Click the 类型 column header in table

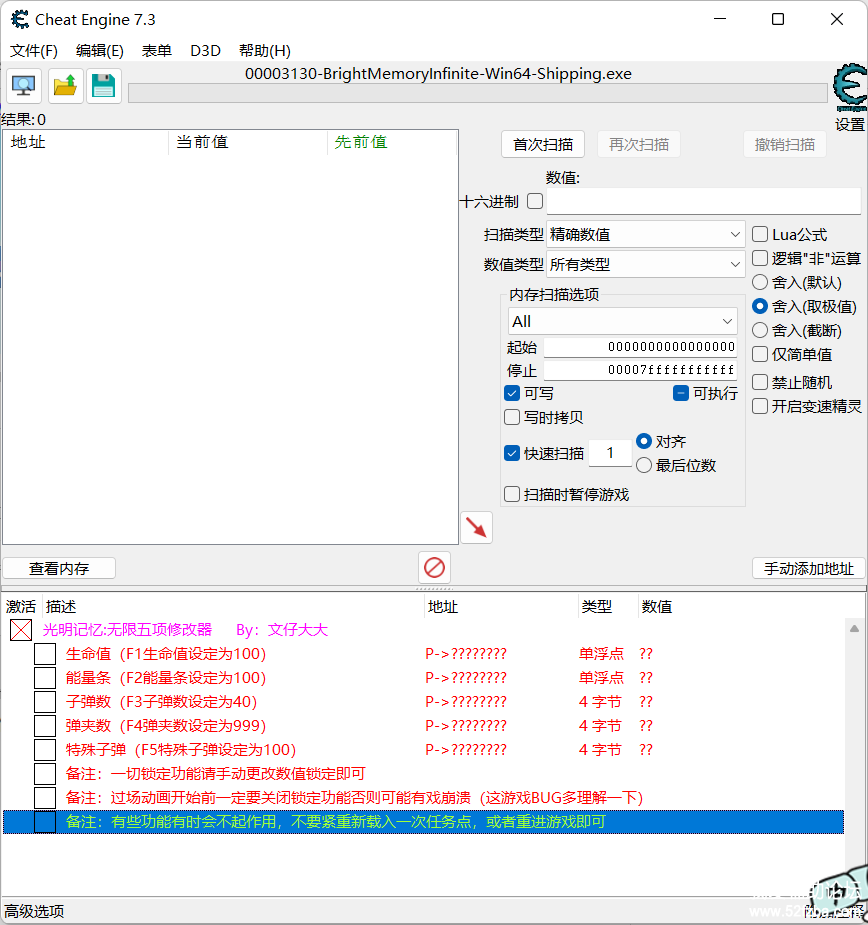(x=608, y=606)
